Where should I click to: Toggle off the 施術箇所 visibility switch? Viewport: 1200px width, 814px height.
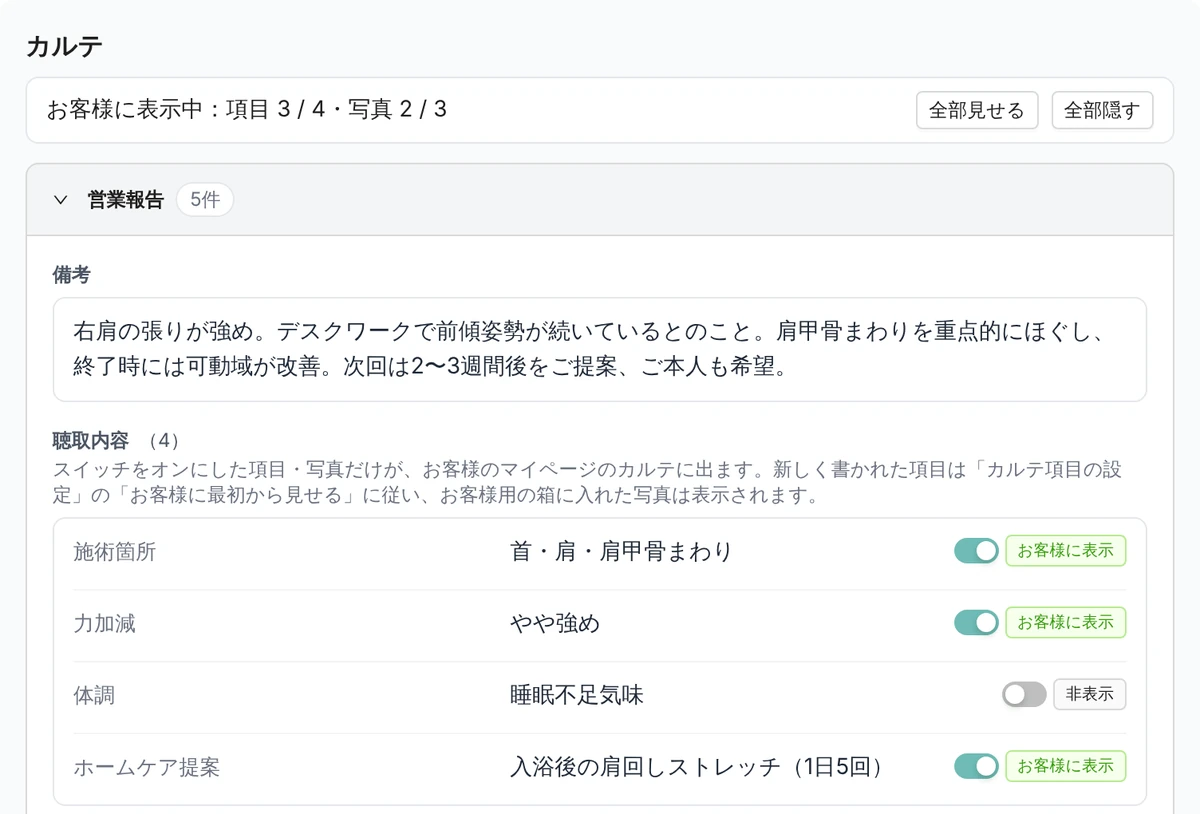pyautogui.click(x=976, y=551)
